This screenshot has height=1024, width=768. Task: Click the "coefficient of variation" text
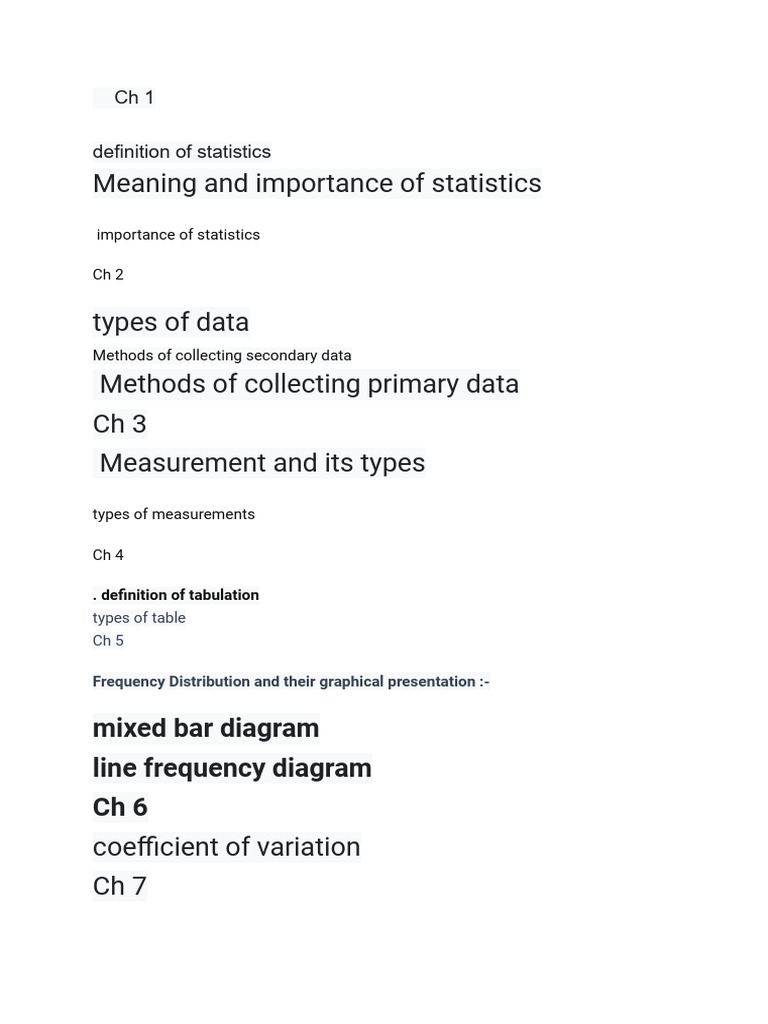pyautogui.click(x=226, y=847)
